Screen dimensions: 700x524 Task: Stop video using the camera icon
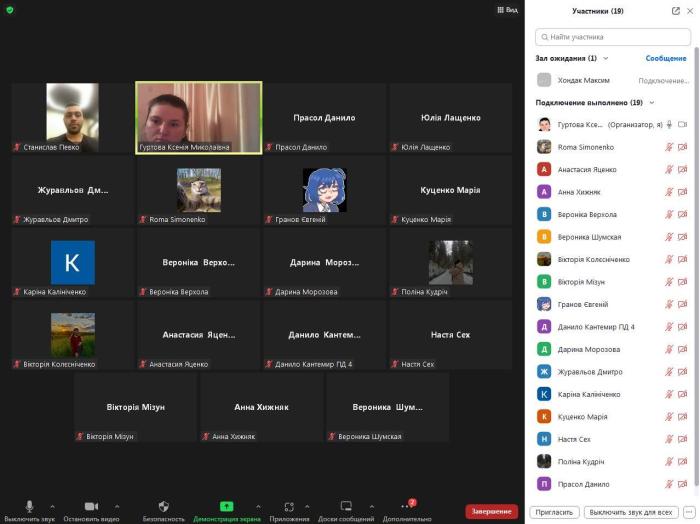pos(91,506)
